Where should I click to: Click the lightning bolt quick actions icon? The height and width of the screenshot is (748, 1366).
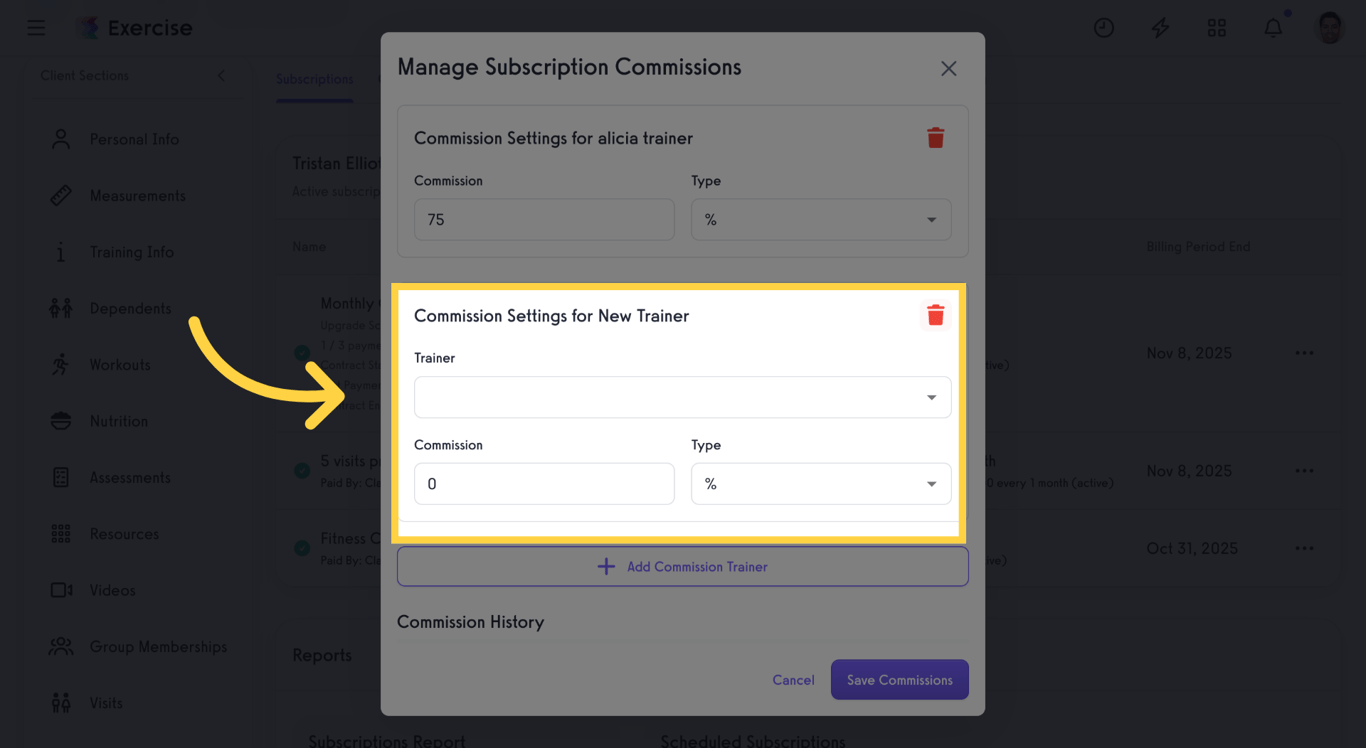pos(1160,28)
